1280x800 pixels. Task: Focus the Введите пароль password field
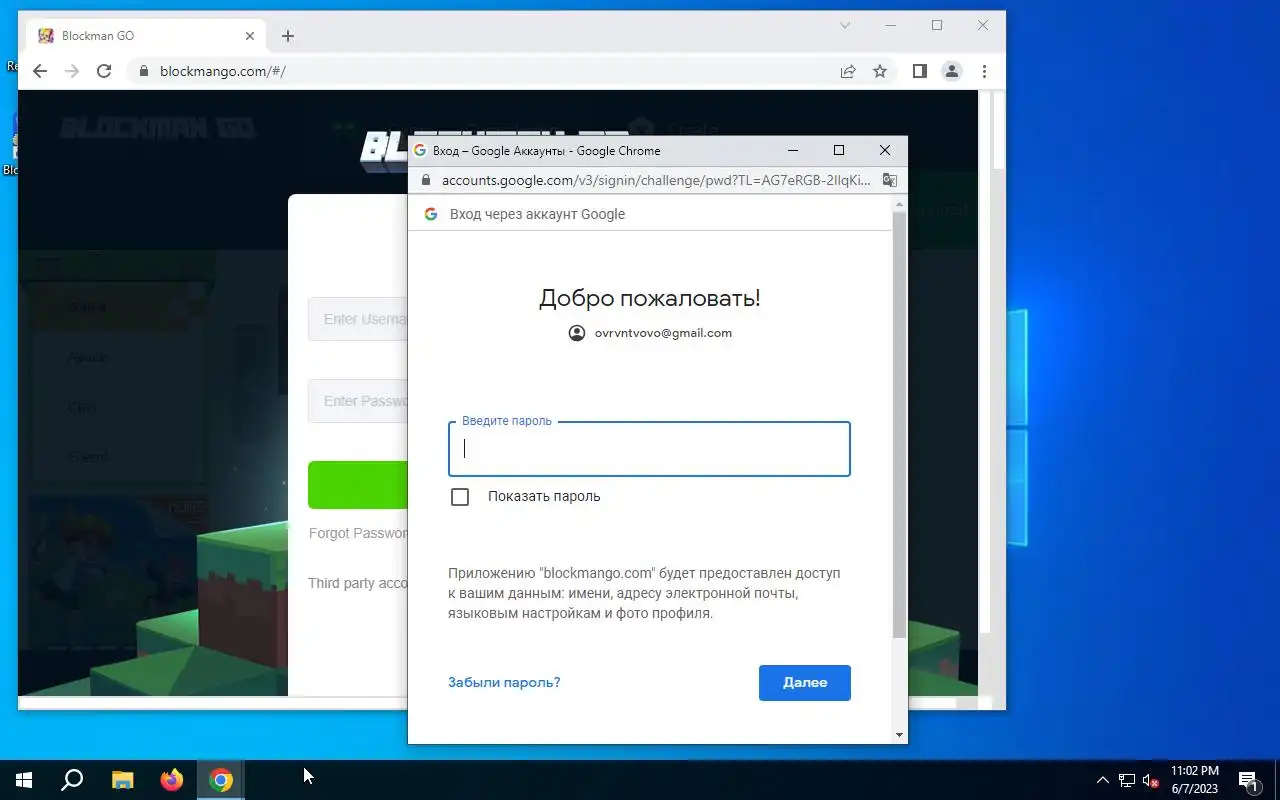tap(649, 449)
